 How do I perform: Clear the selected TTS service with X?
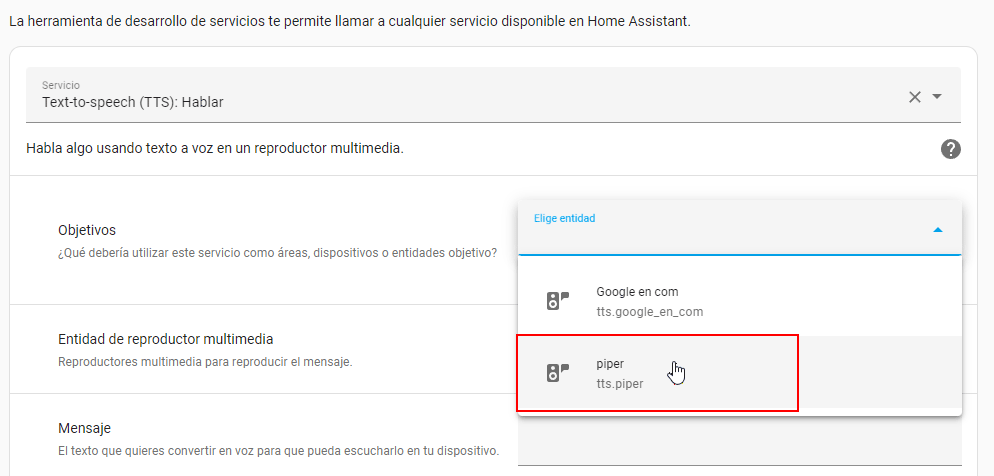(x=914, y=97)
